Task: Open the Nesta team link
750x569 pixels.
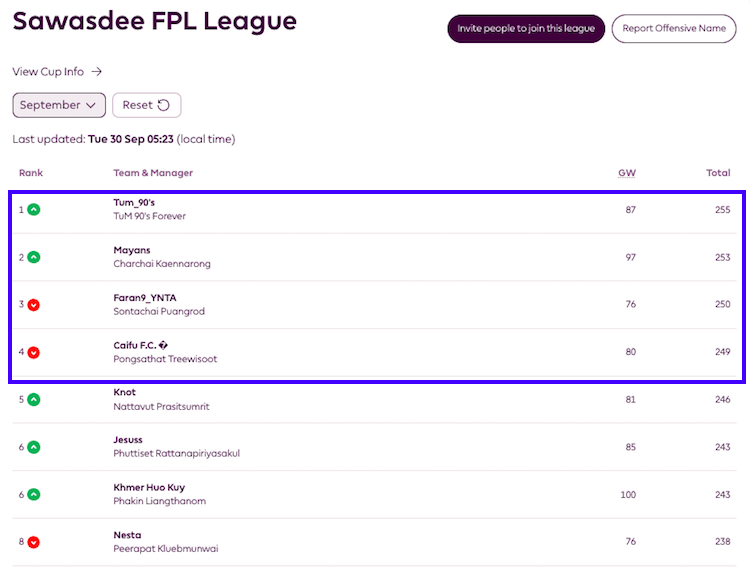Action: tap(127, 535)
